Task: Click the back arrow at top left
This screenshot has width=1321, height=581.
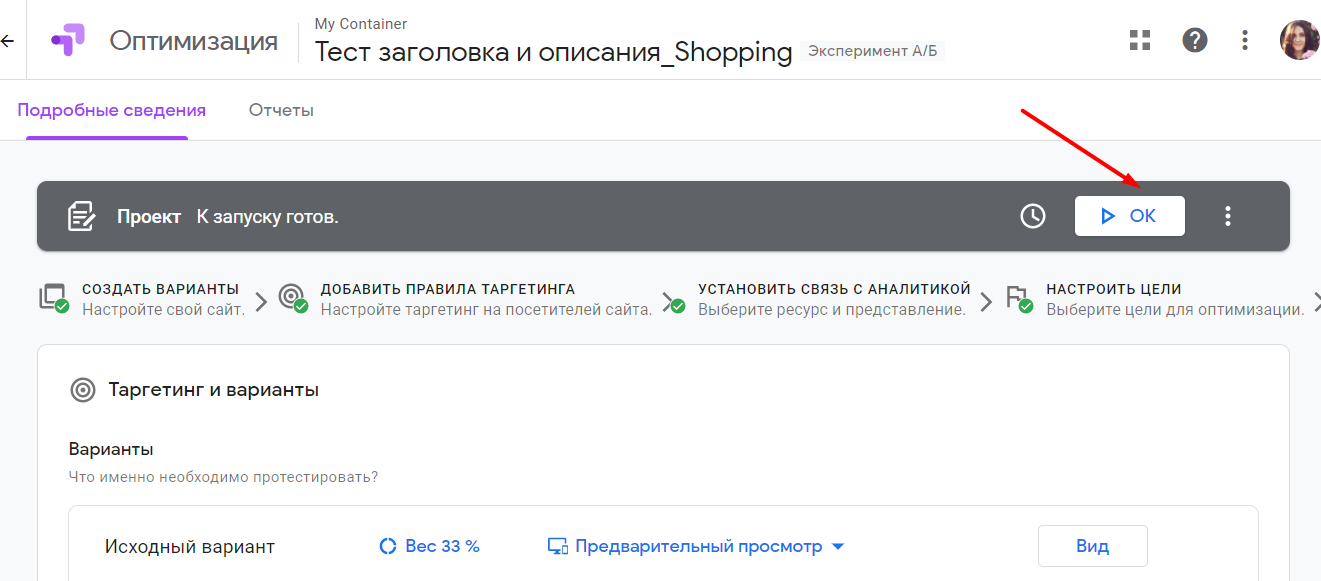Action: 7,41
